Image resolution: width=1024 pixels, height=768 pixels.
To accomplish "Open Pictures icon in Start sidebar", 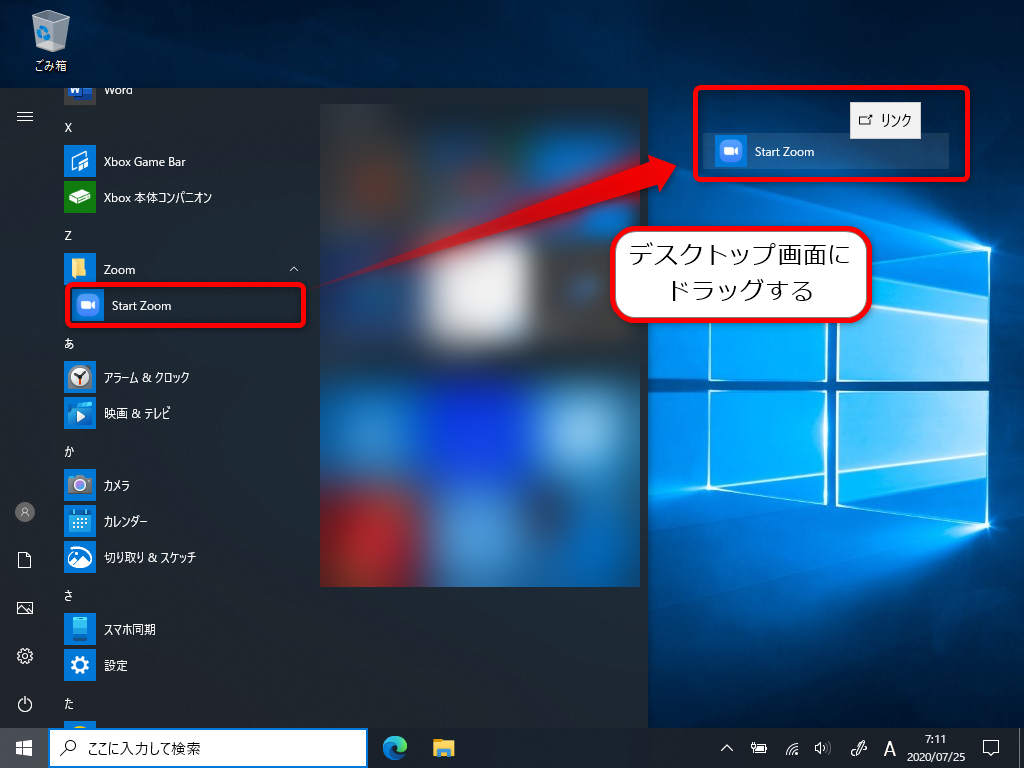I will click(25, 608).
